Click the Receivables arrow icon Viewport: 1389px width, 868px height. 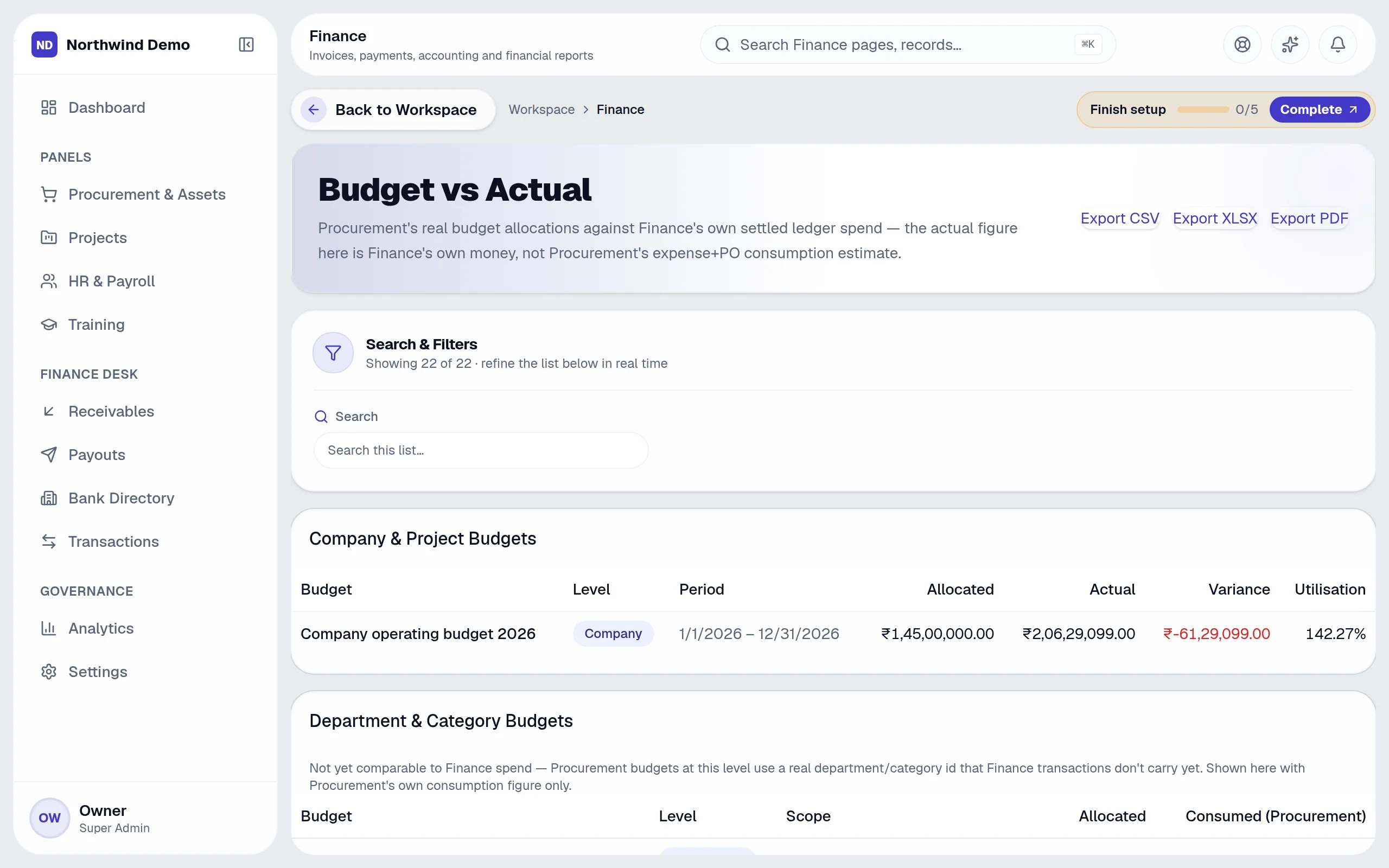coord(49,411)
